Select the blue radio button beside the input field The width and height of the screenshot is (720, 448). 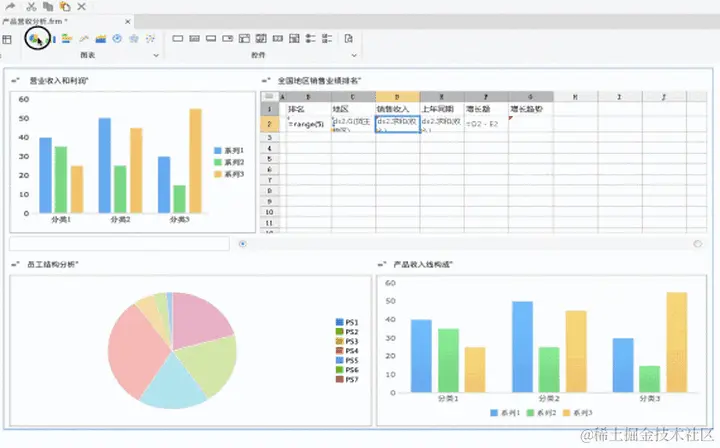pyautogui.click(x=242, y=244)
